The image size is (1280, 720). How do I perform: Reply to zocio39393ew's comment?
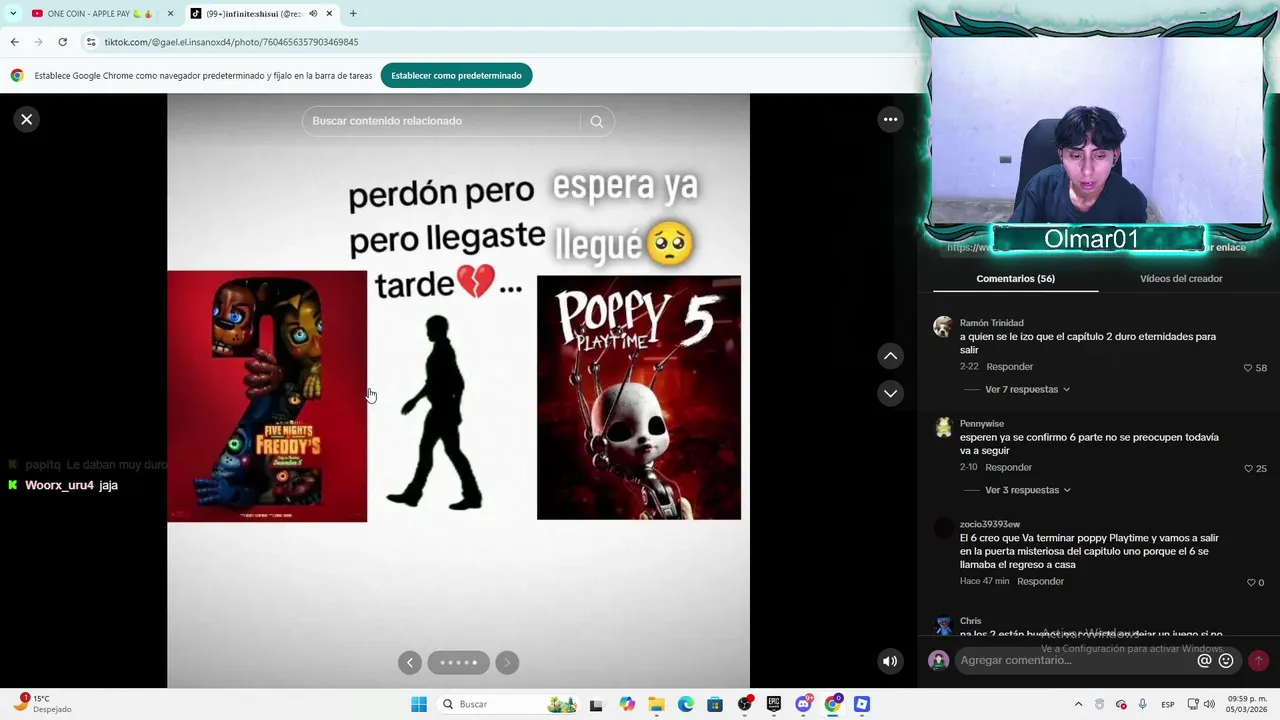click(1040, 582)
